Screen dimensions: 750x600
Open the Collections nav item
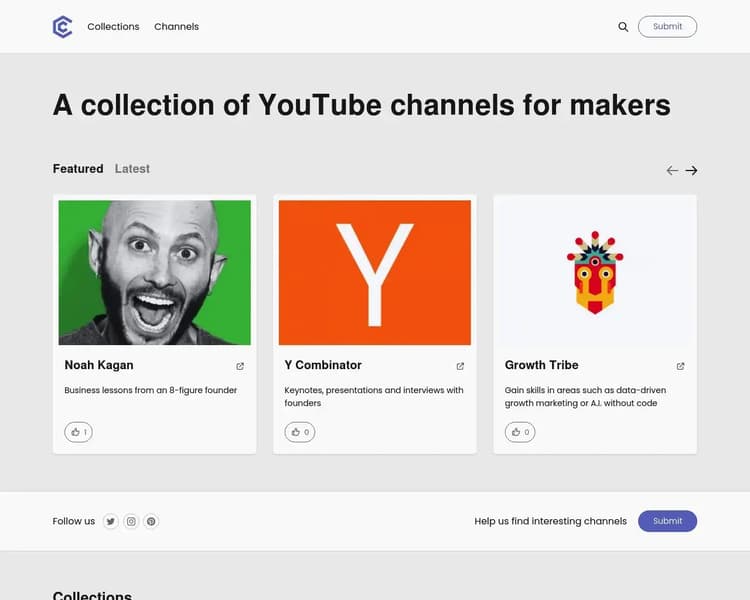pyautogui.click(x=113, y=27)
